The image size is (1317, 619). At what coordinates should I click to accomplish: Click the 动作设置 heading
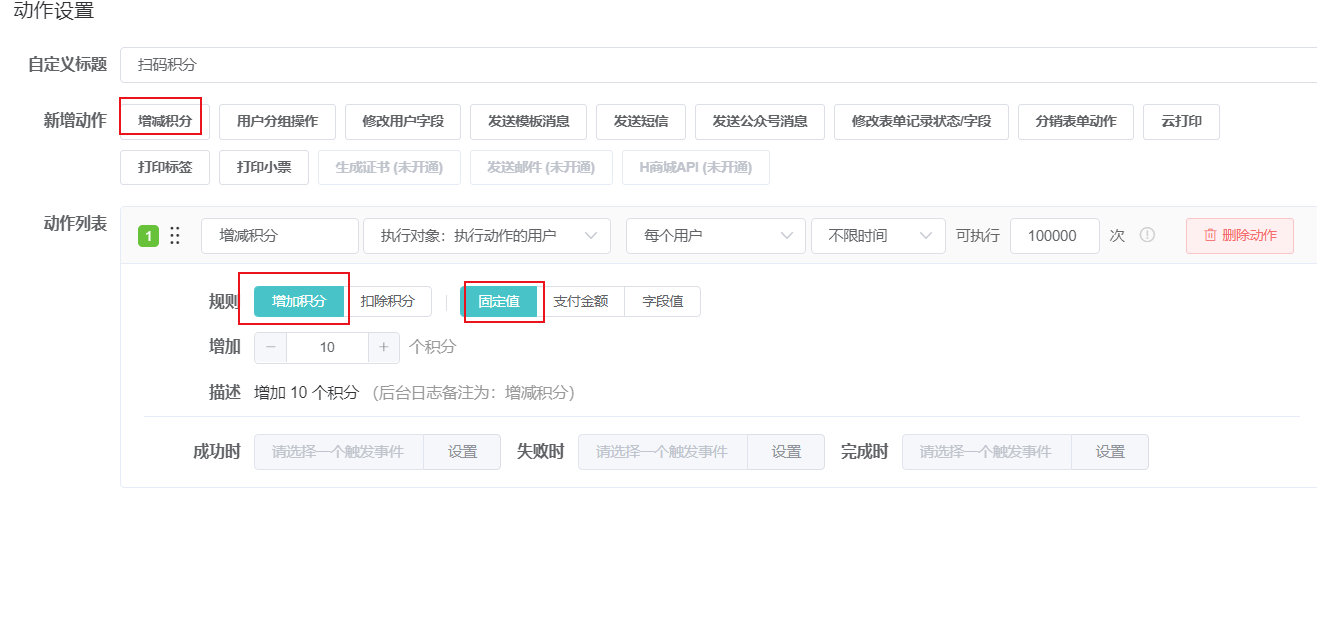[54, 13]
